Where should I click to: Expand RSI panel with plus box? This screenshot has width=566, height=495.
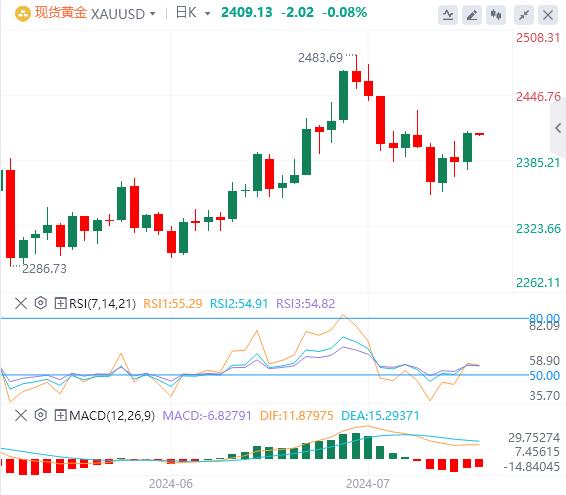tap(60, 303)
